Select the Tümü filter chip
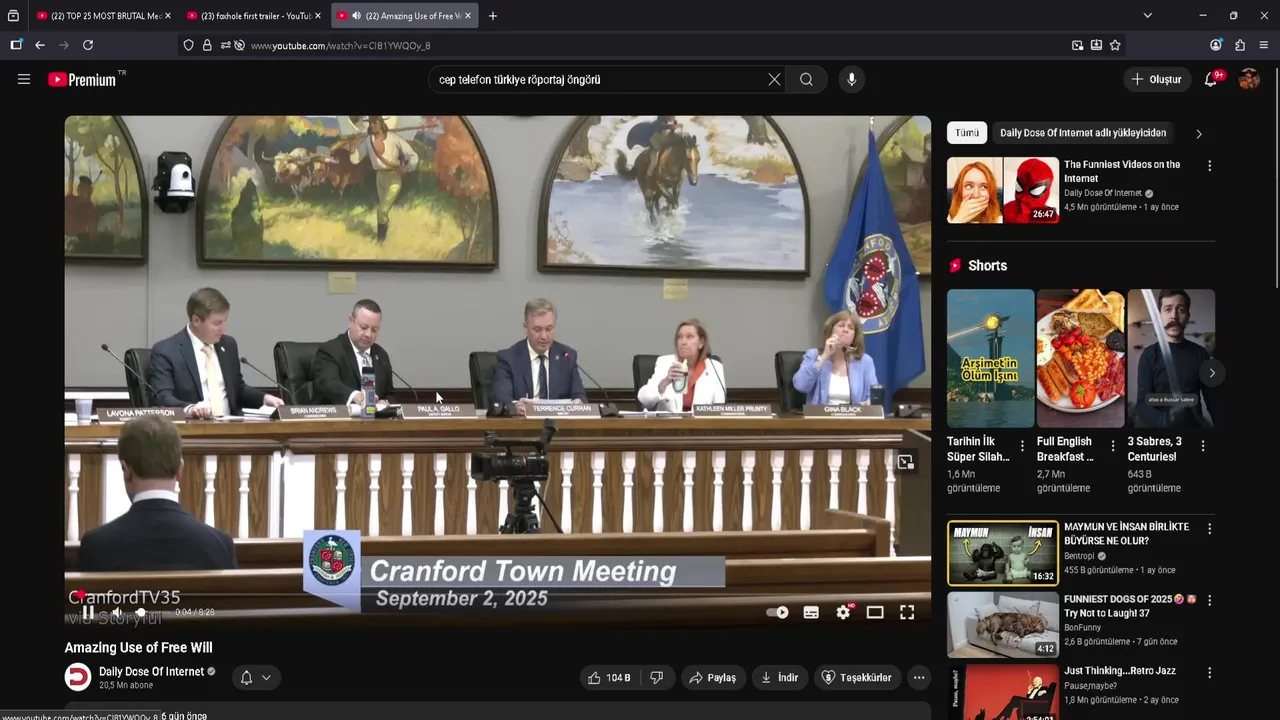This screenshot has height=720, width=1280. pyautogui.click(x=967, y=133)
